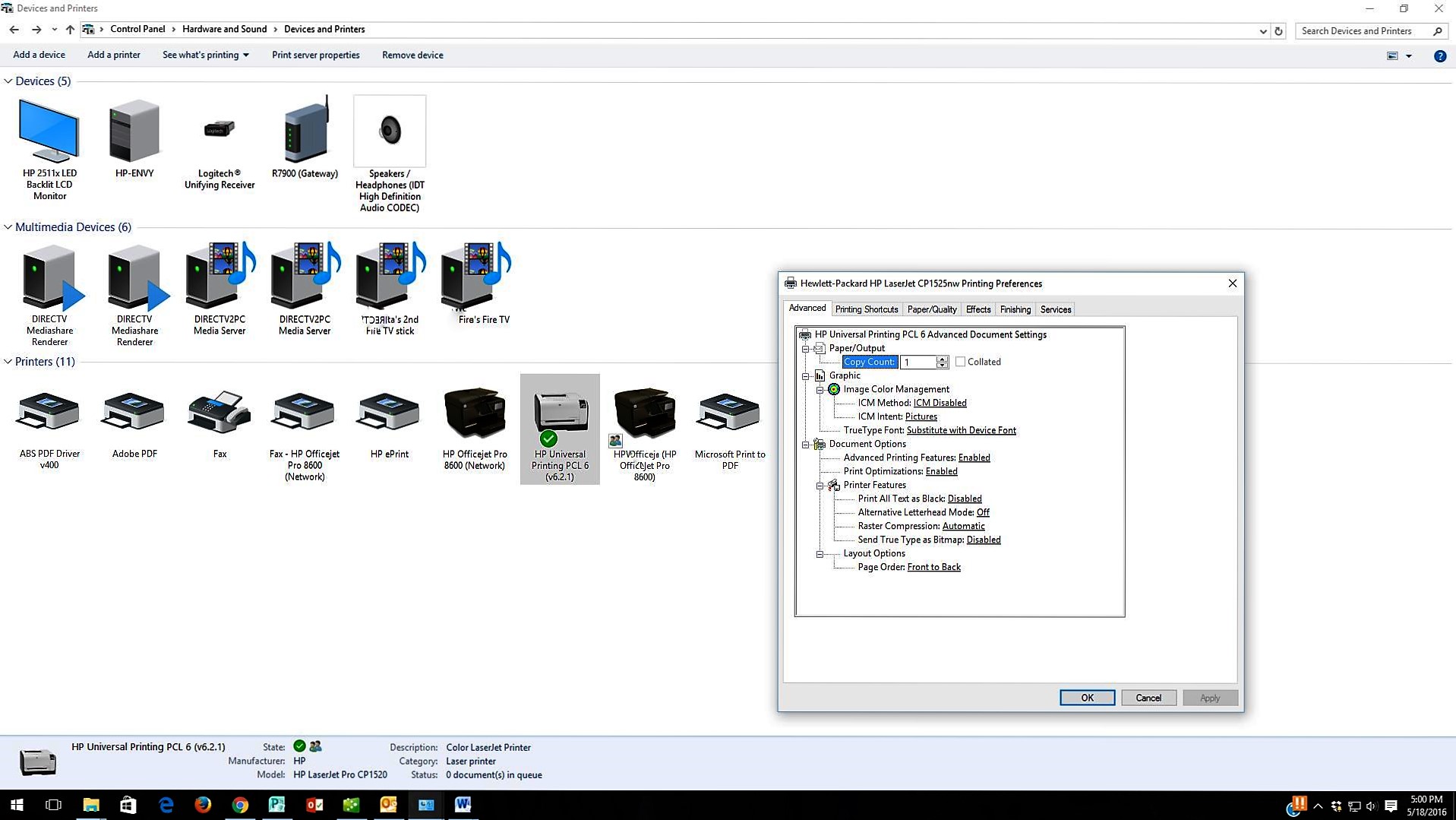Select the Fire's Fire TV media icon
This screenshot has height=820, width=1456.
coord(477,277)
